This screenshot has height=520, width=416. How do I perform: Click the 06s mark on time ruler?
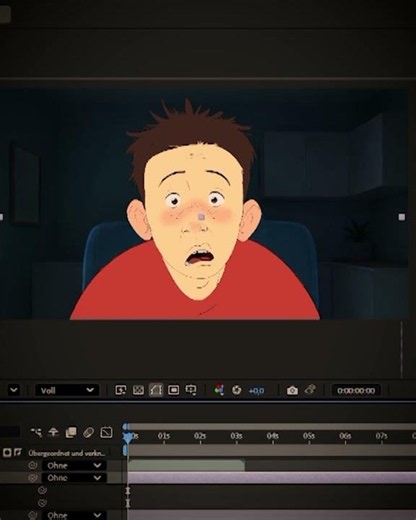point(345,436)
